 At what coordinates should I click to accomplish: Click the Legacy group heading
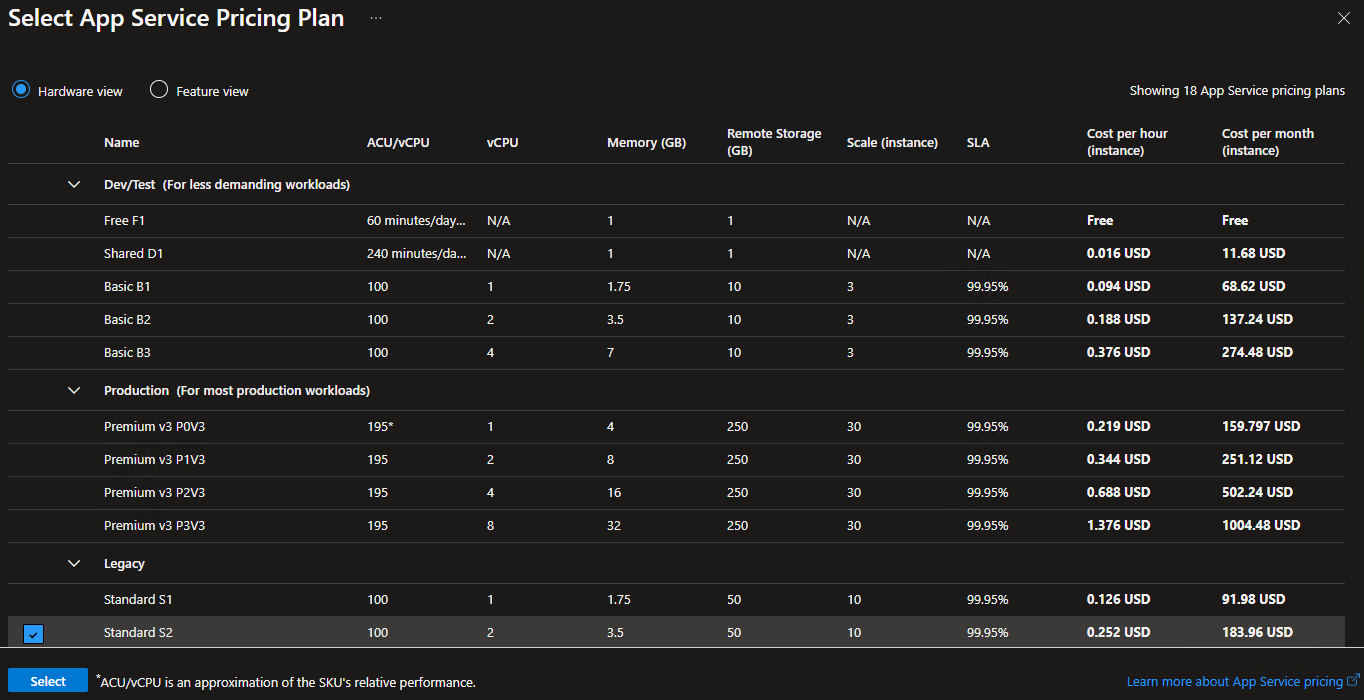[124, 563]
